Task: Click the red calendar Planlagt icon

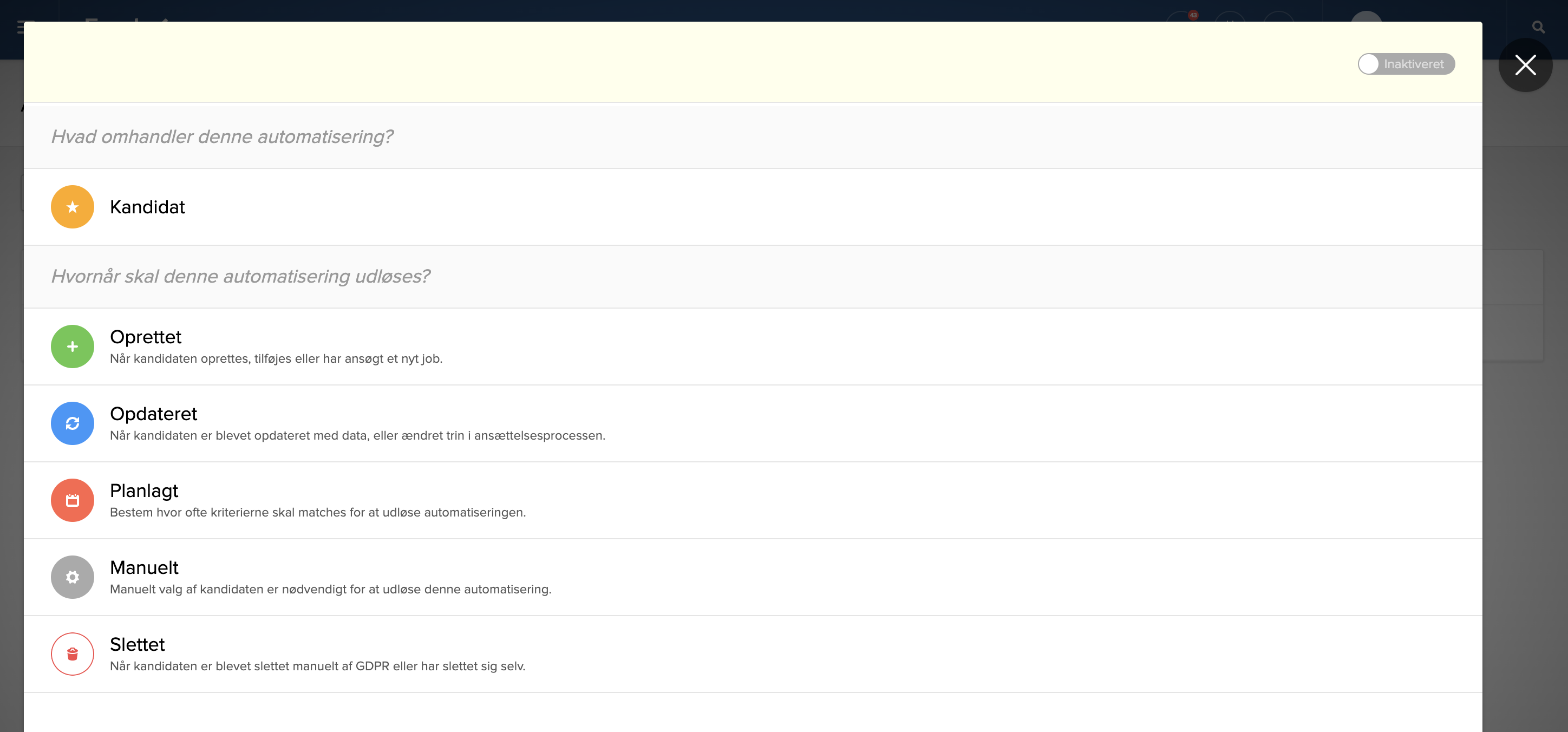Action: [x=73, y=500]
